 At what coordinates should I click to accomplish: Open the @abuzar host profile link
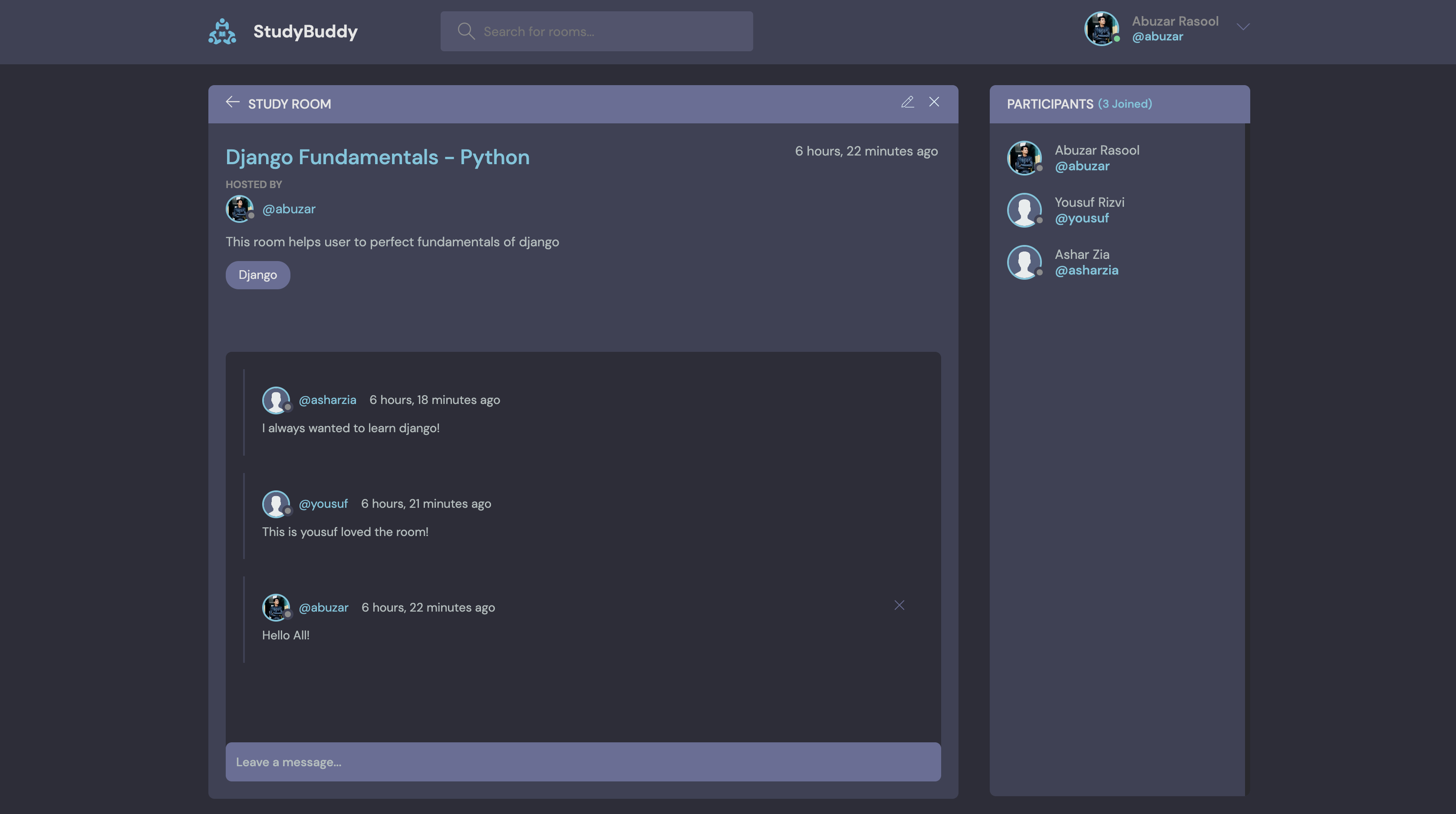(x=288, y=209)
